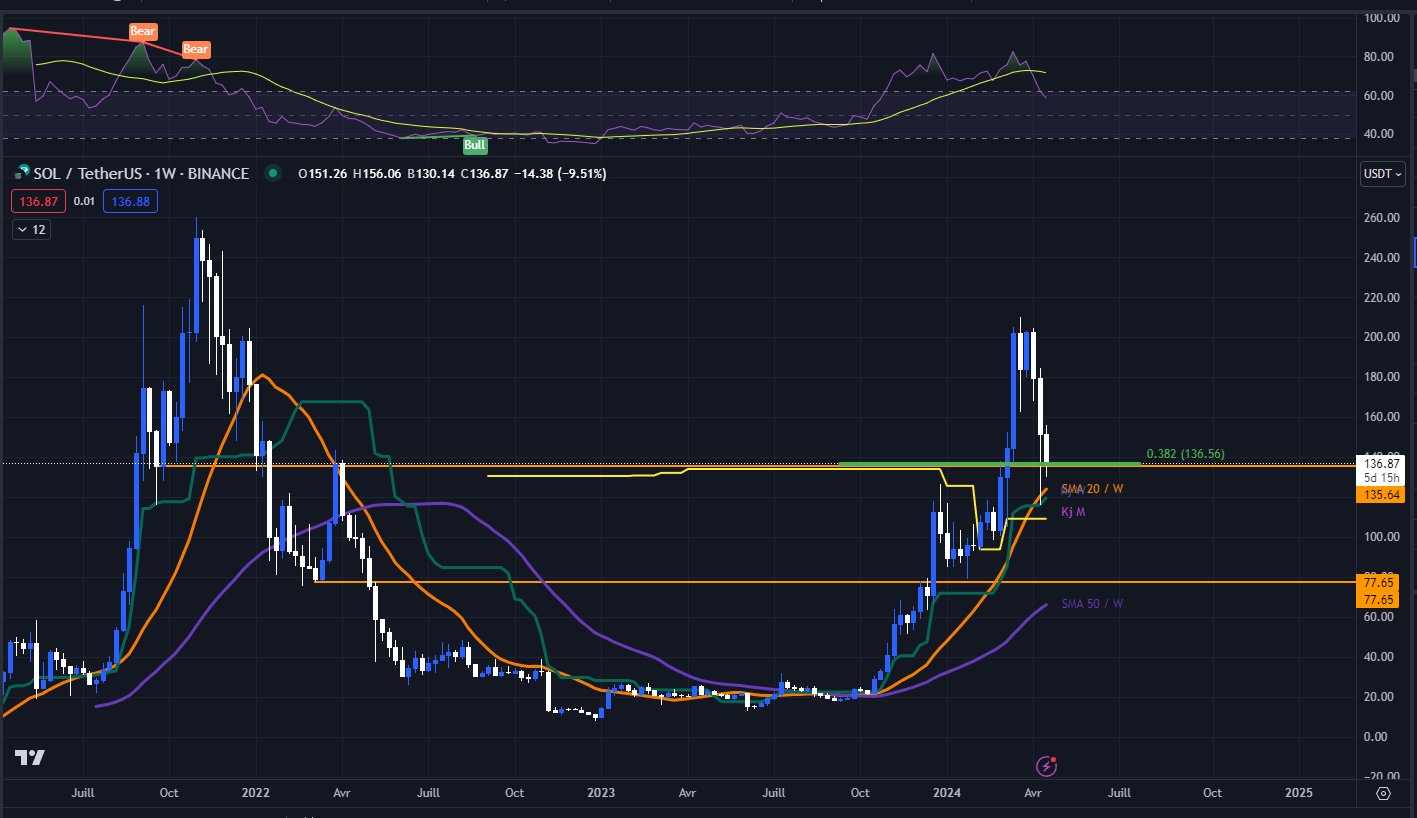1417x818 pixels.
Task: Click the SMA 20 / W label
Action: point(1092,488)
